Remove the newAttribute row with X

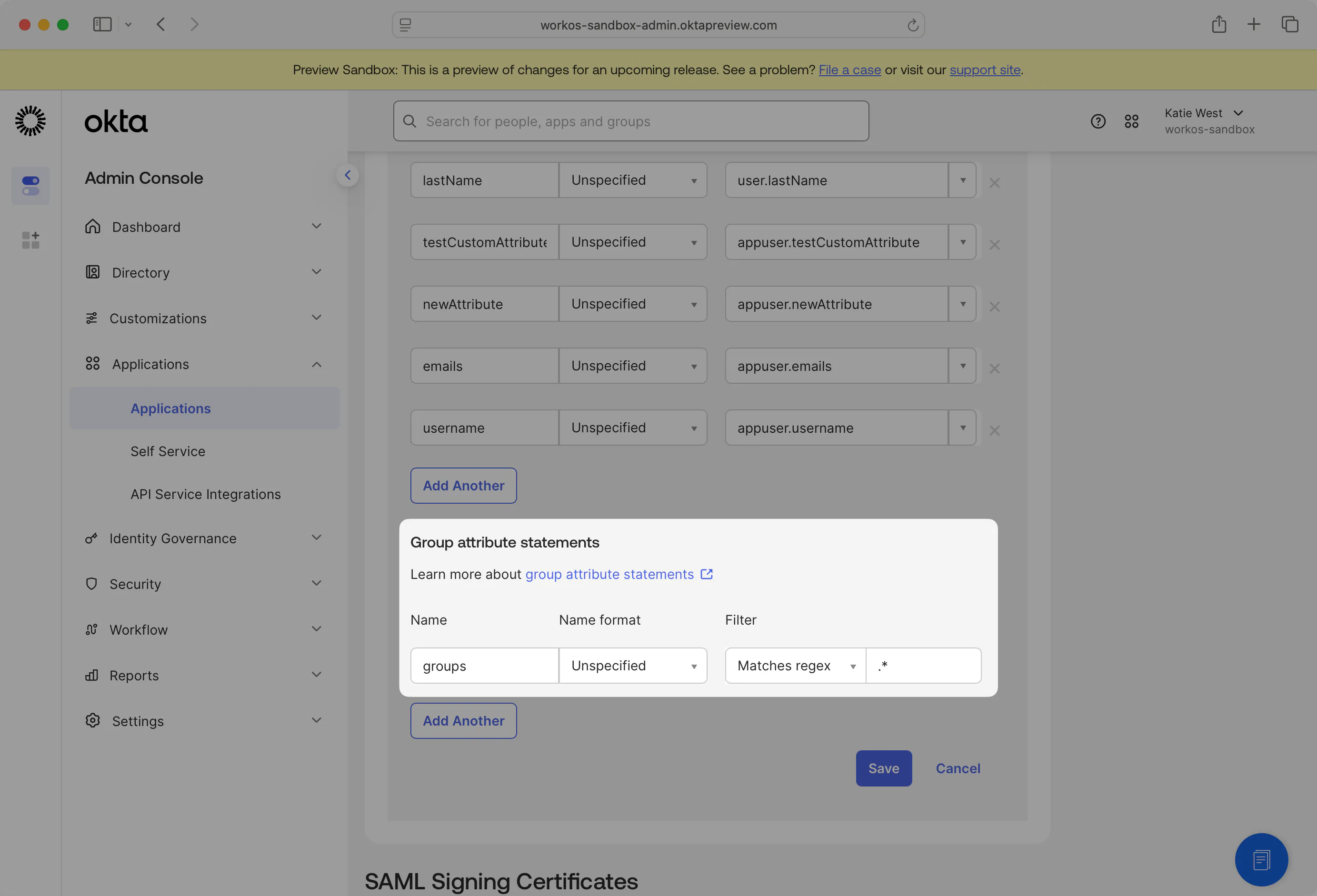coord(994,307)
